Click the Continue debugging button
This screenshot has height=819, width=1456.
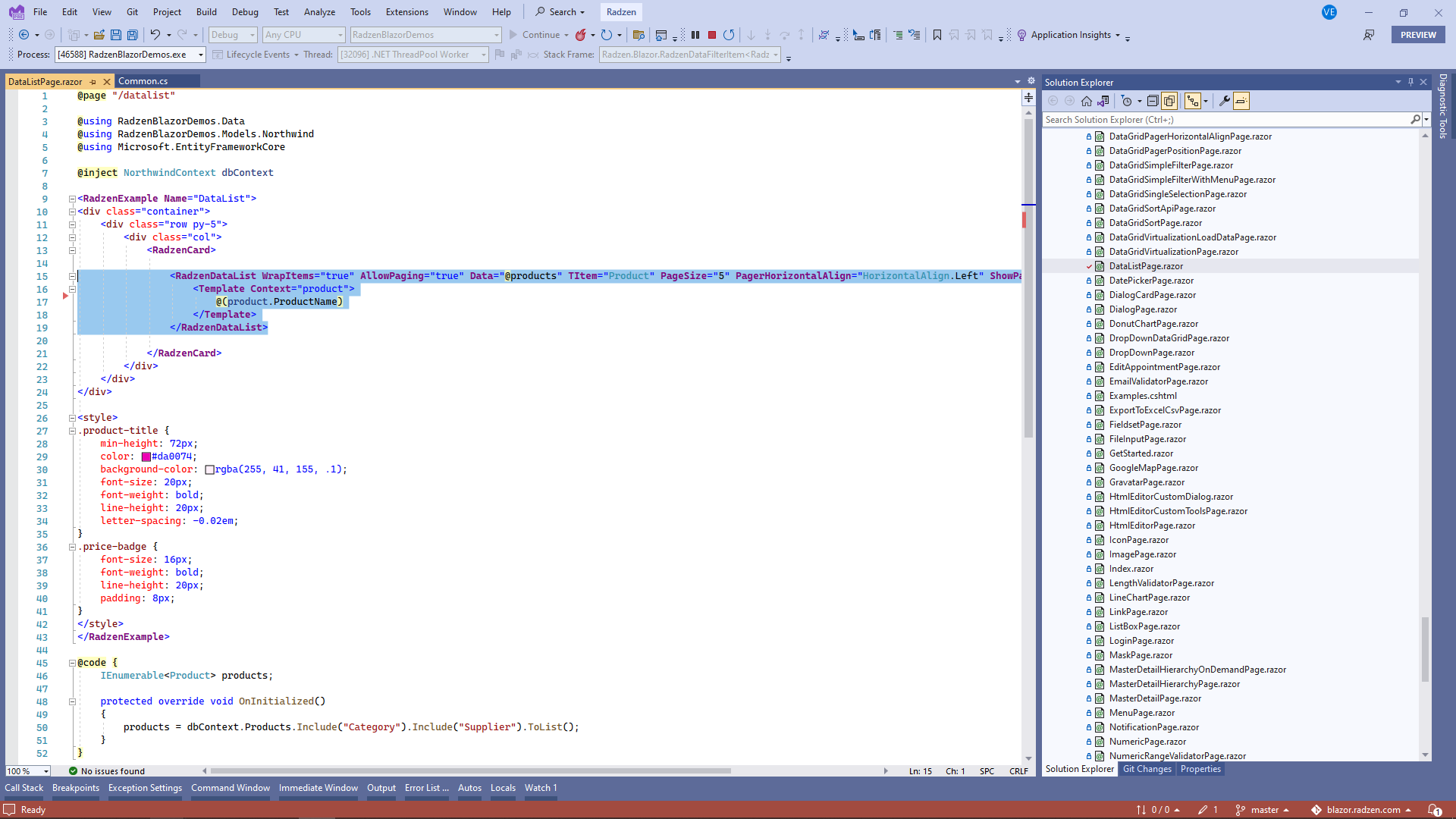pyautogui.click(x=535, y=35)
